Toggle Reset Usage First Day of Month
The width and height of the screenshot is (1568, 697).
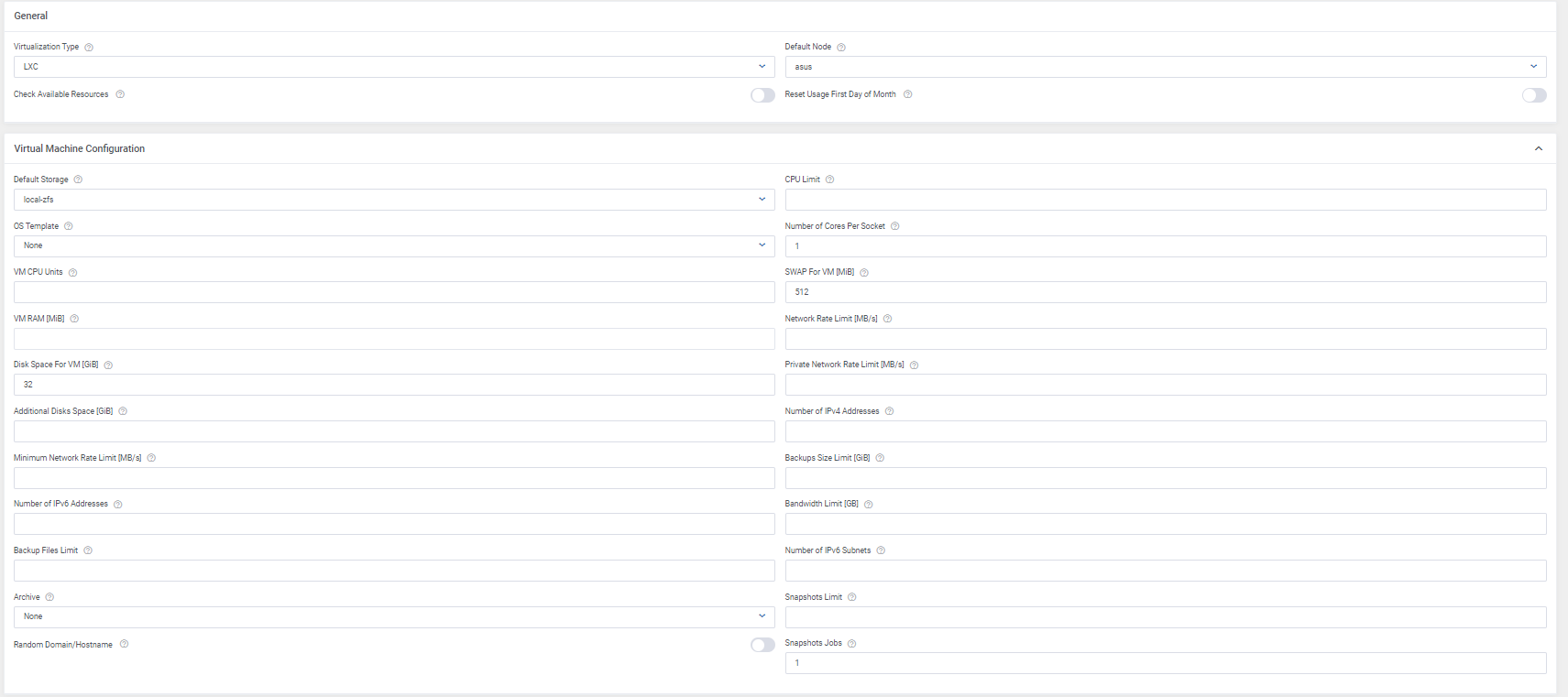1534,95
